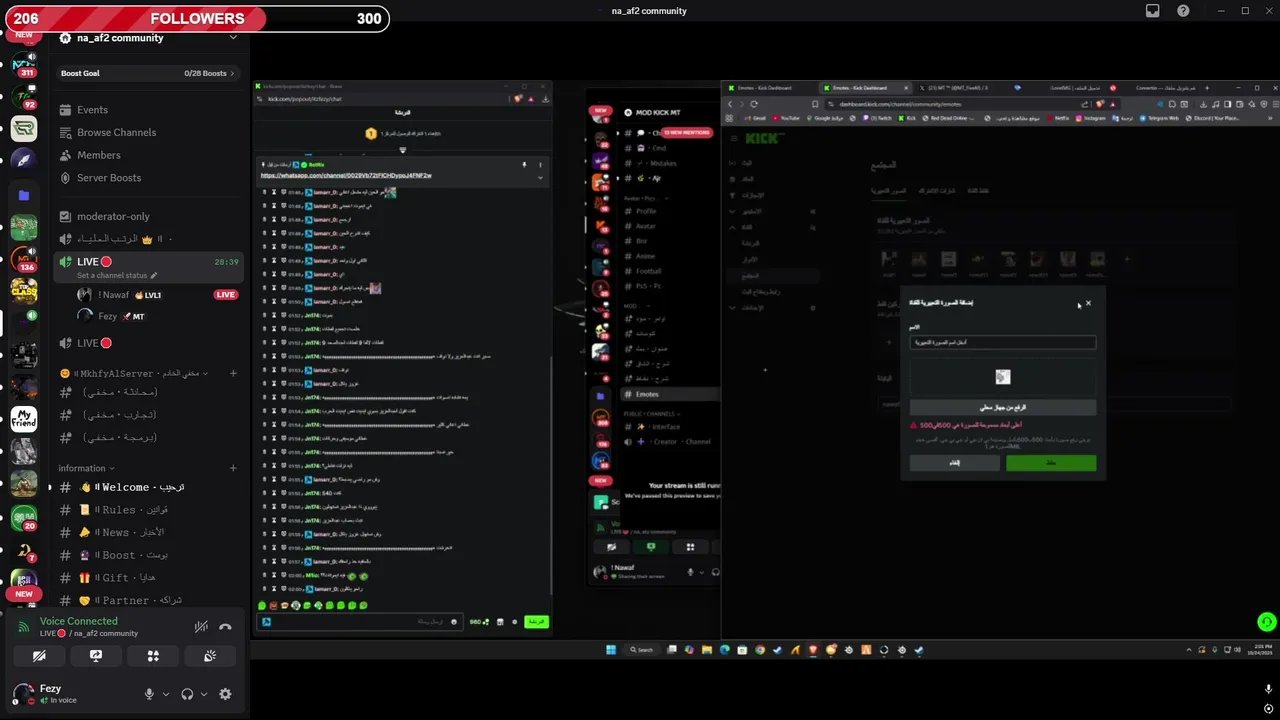The image size is (1280, 720).
Task: Open the Activities launcher icon
Action: pos(153,656)
